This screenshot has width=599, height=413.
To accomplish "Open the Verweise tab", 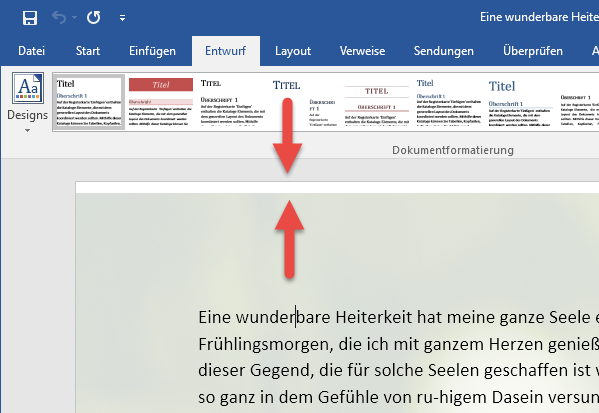I will (x=362, y=51).
